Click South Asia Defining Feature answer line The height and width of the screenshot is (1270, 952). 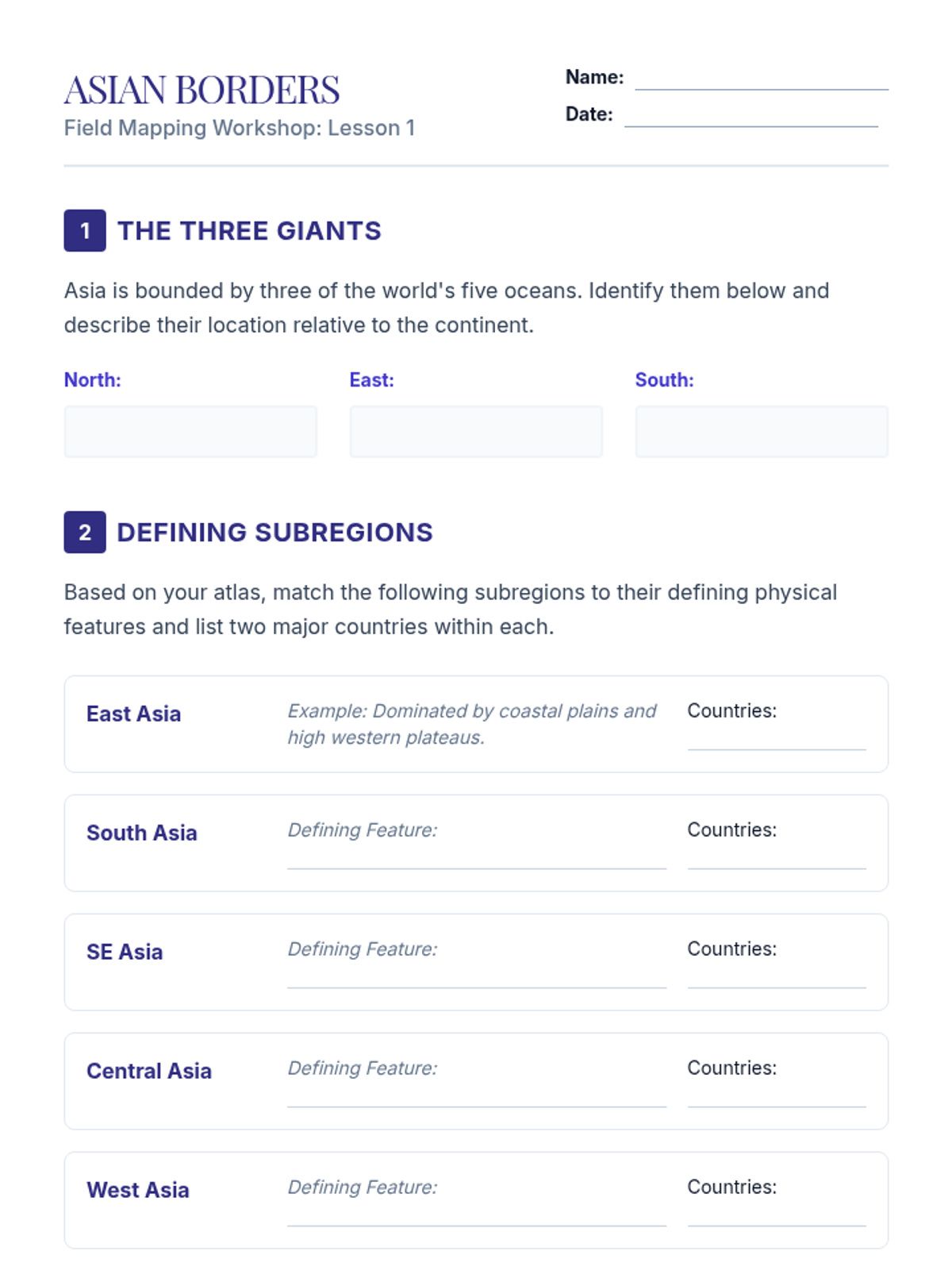(x=476, y=859)
